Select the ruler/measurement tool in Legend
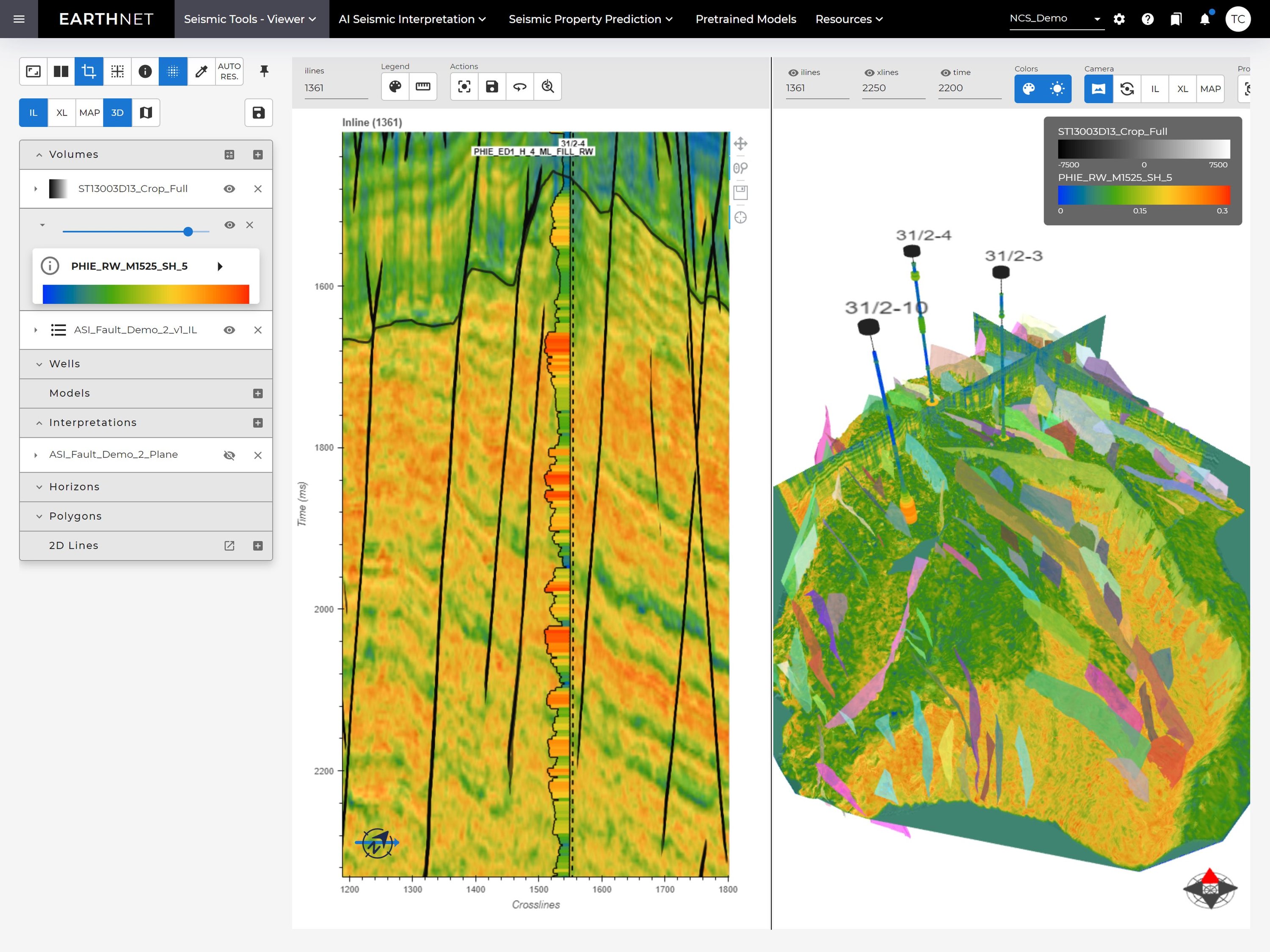The height and width of the screenshot is (952, 1270). tap(423, 87)
